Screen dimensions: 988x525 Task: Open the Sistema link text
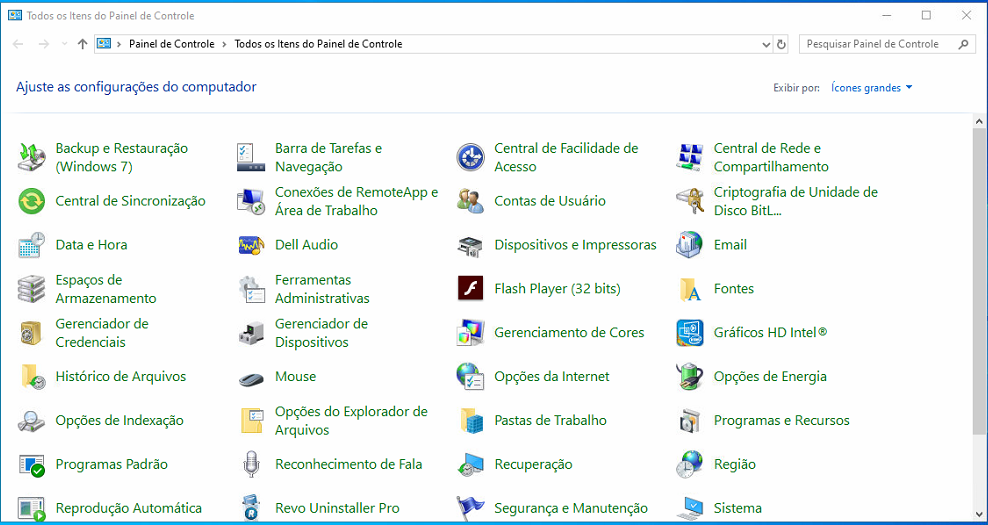point(737,508)
